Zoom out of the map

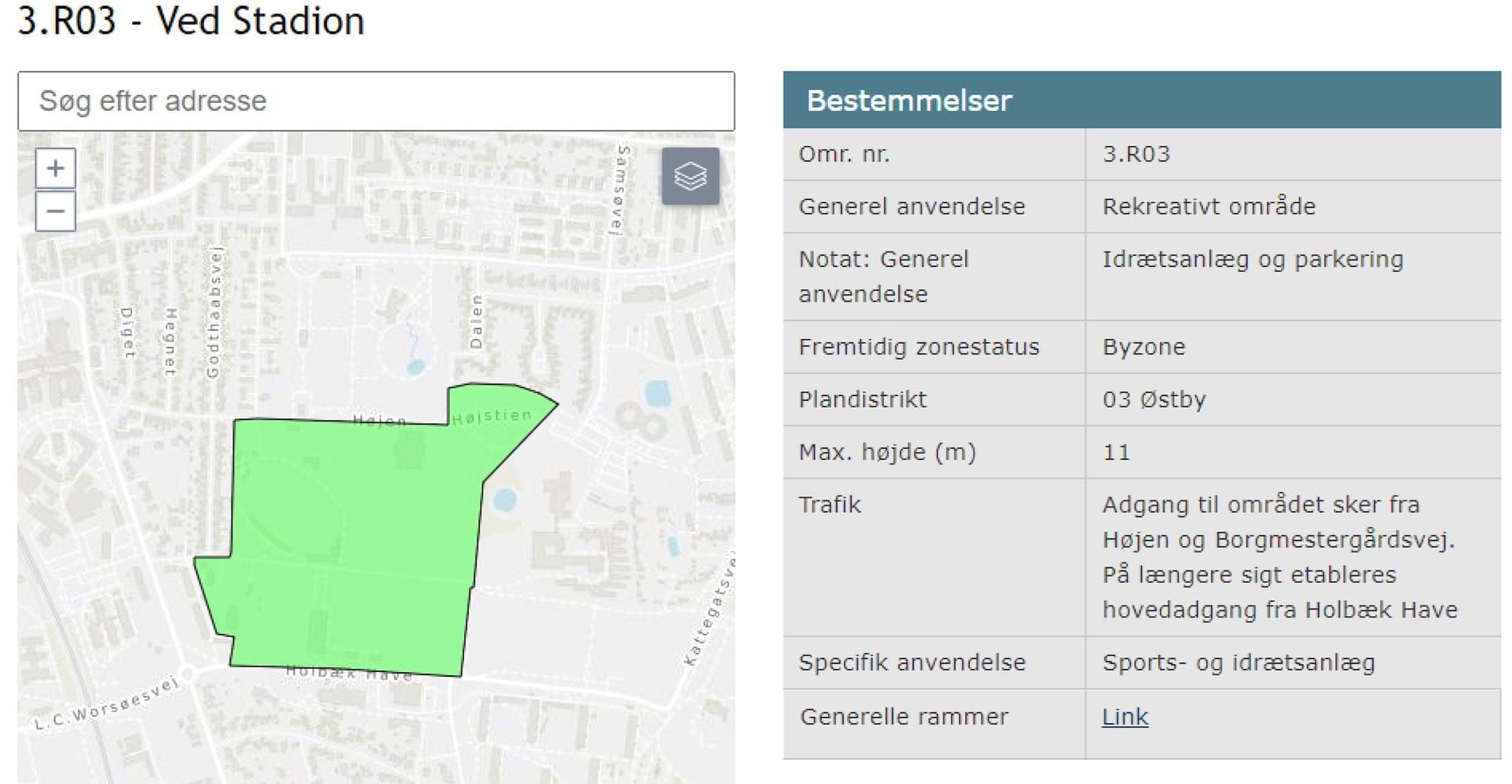pyautogui.click(x=55, y=211)
